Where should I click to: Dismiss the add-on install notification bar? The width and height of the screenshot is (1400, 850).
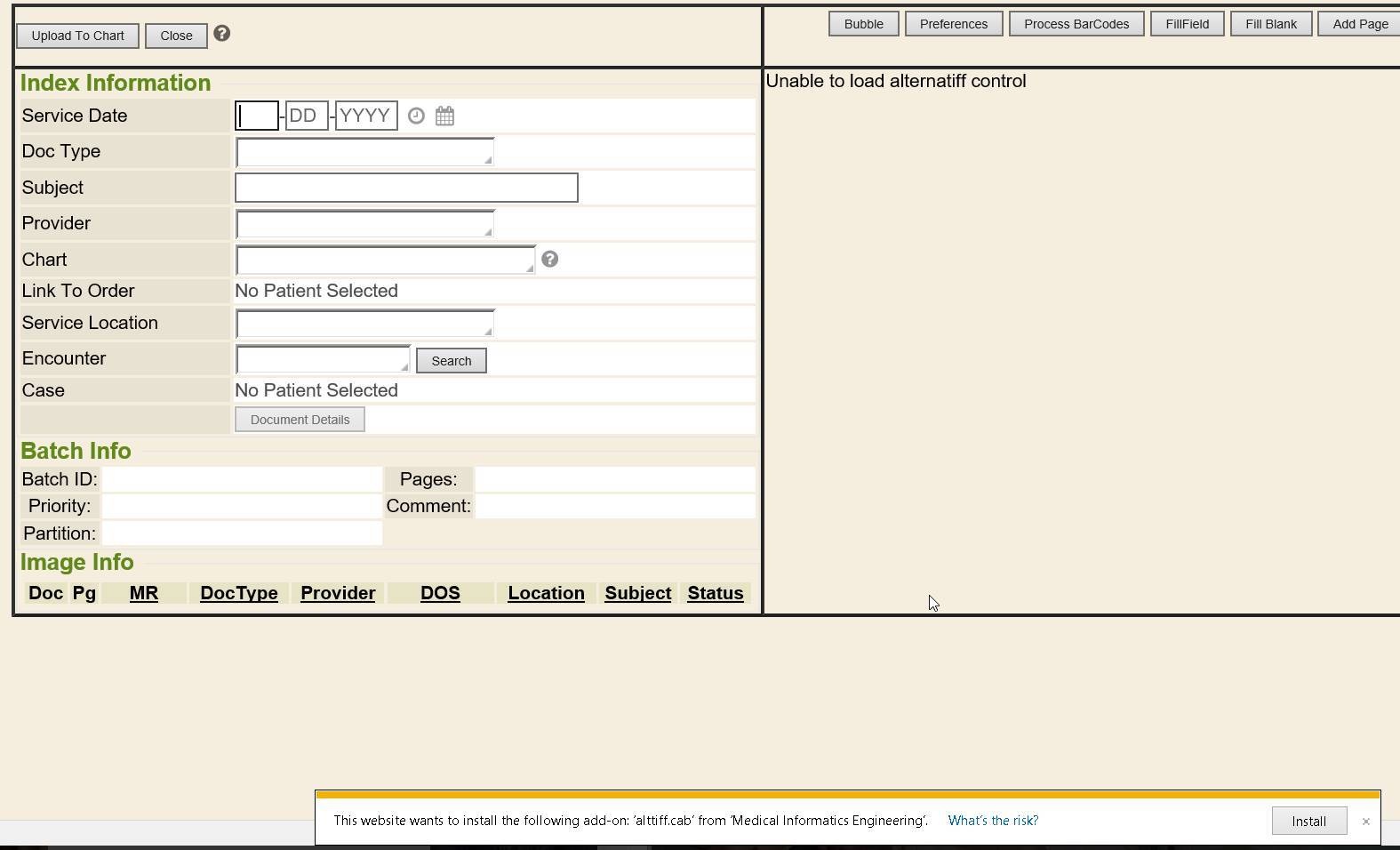point(1365,822)
